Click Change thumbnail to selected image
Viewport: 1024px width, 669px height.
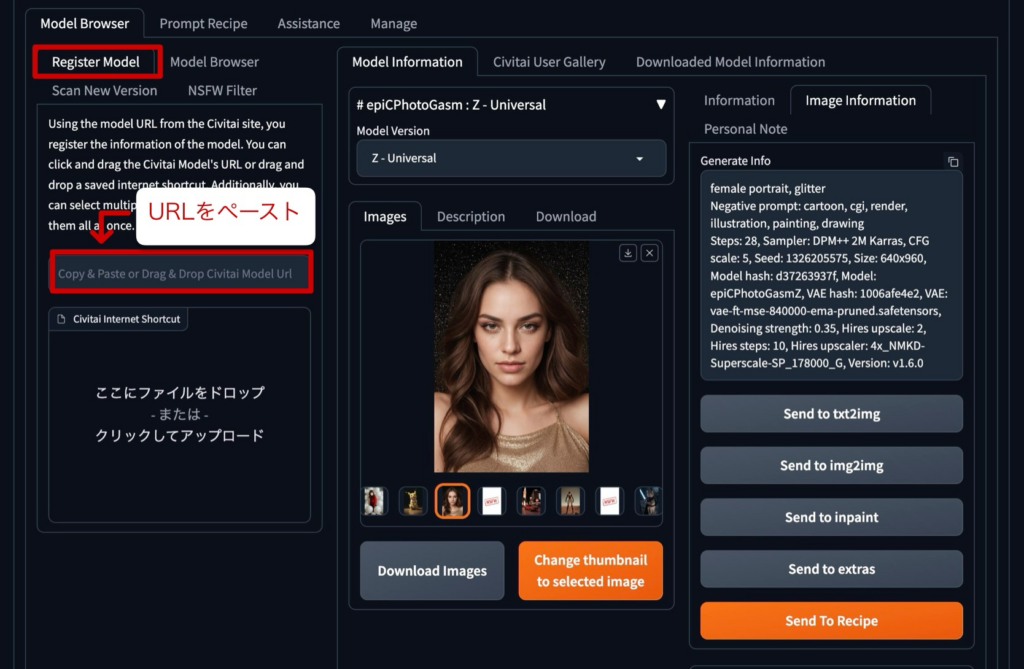[590, 571]
